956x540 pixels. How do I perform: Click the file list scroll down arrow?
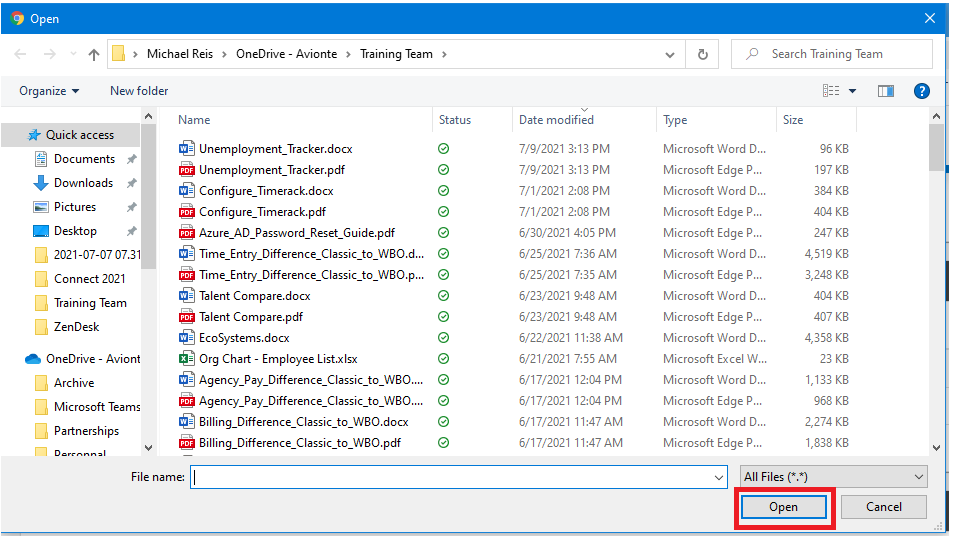[x=936, y=448]
